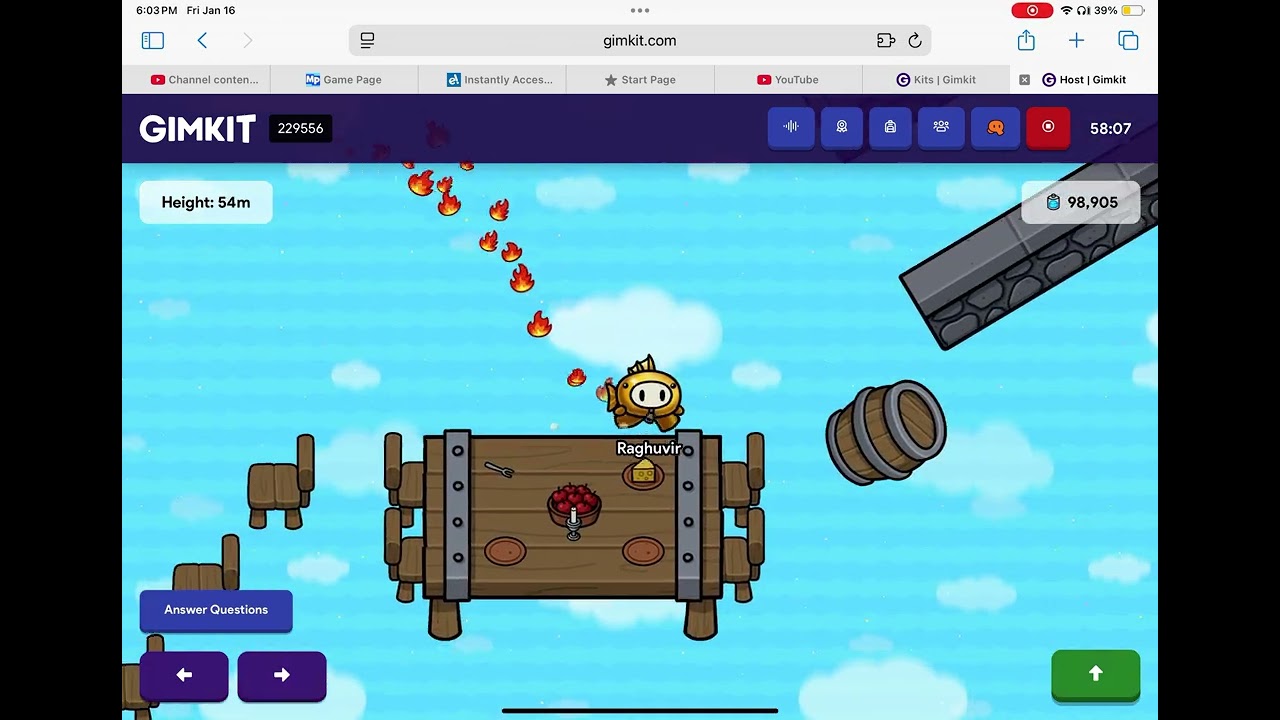
Task: Switch to the Start Page tab
Action: (640, 80)
